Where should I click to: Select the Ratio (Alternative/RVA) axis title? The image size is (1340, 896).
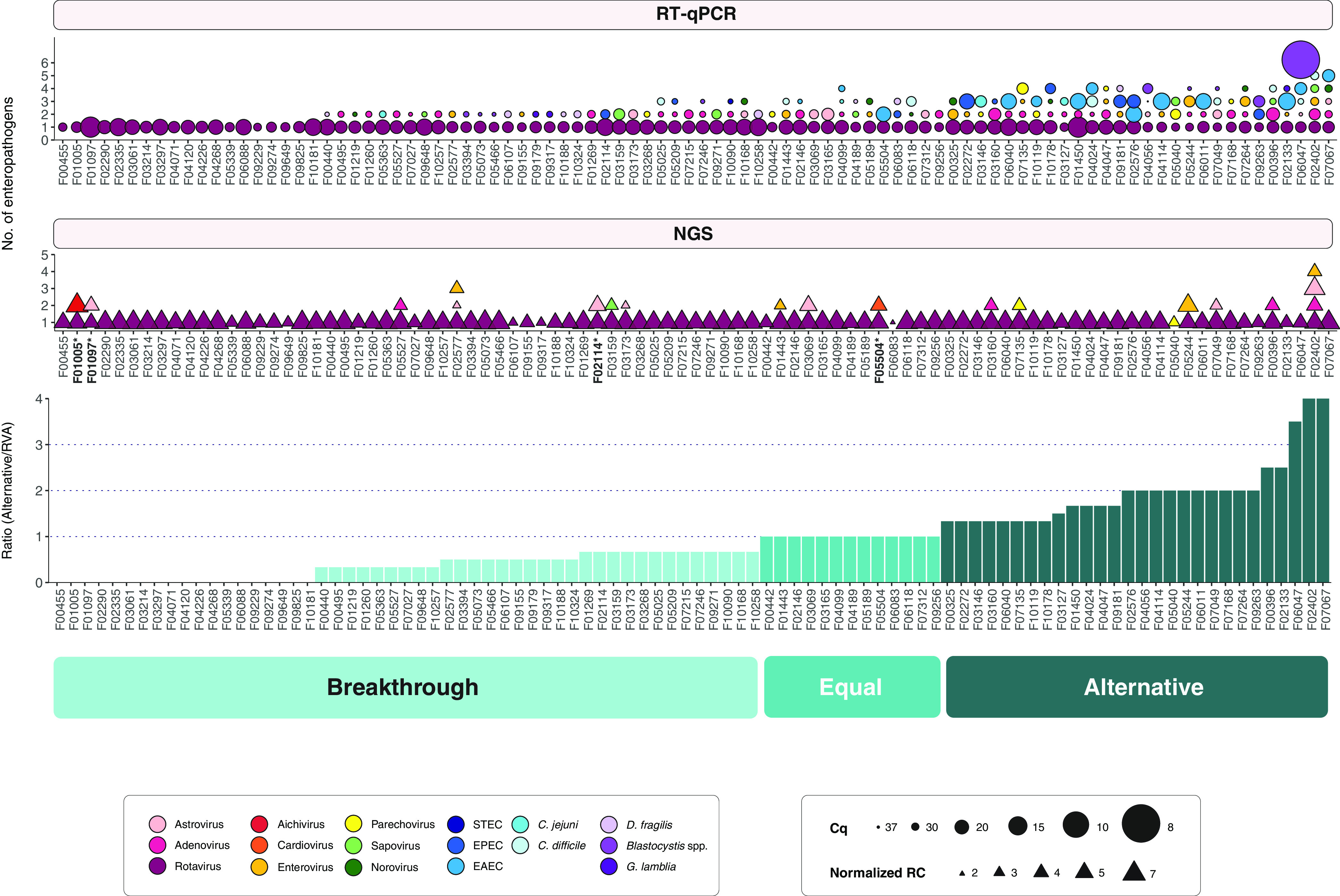coord(7,490)
